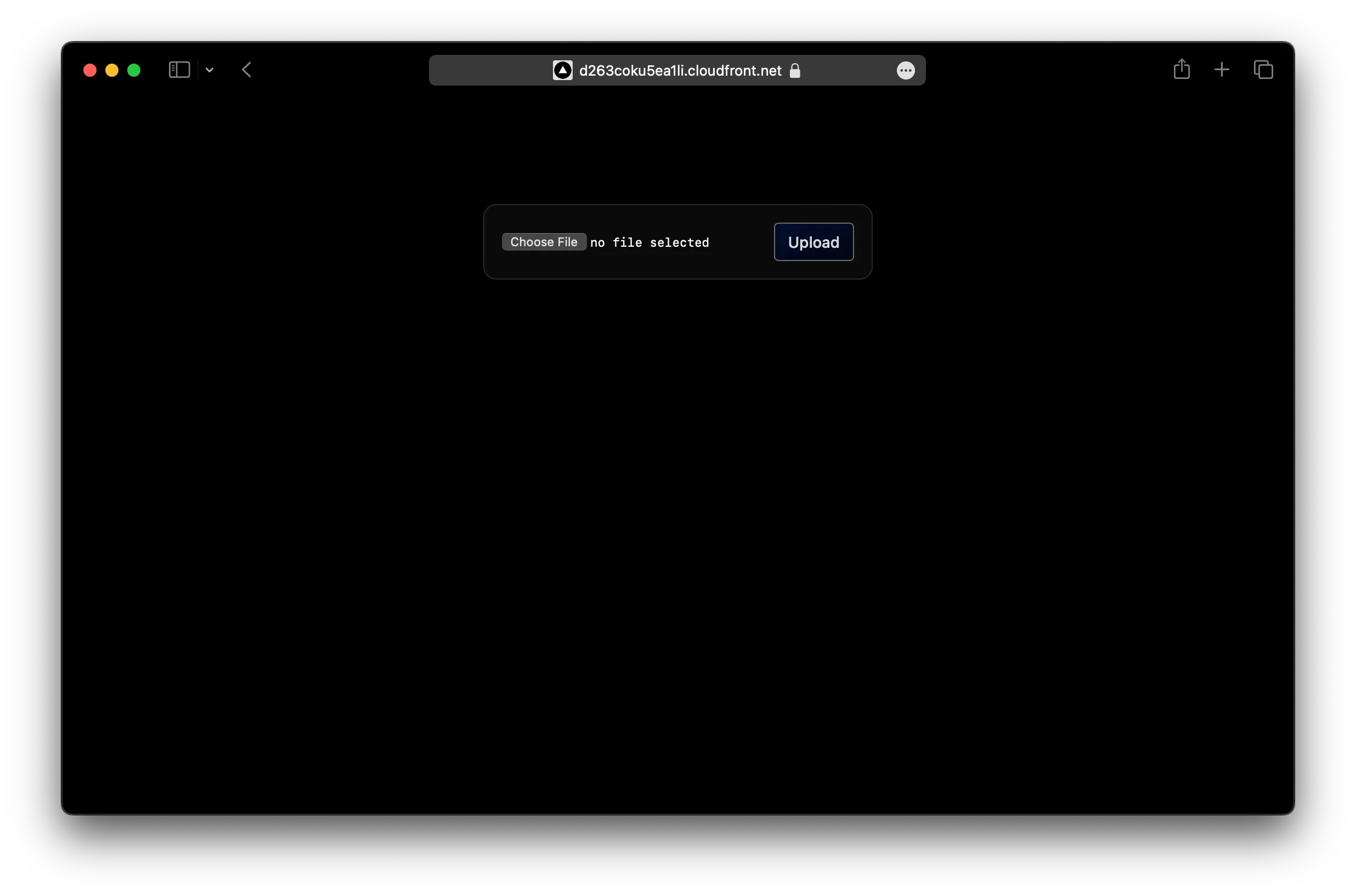Expand the browser tab switcher dropdown
The width and height of the screenshot is (1356, 896).
click(x=209, y=70)
